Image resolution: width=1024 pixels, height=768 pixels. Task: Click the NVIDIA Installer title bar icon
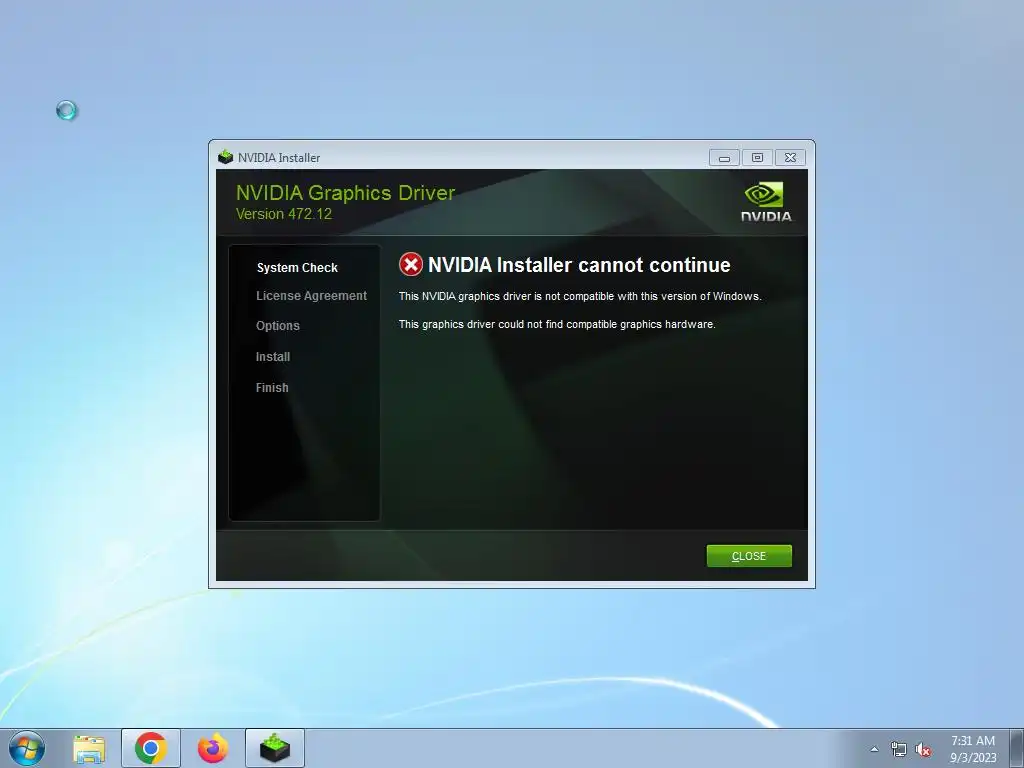(x=225, y=157)
